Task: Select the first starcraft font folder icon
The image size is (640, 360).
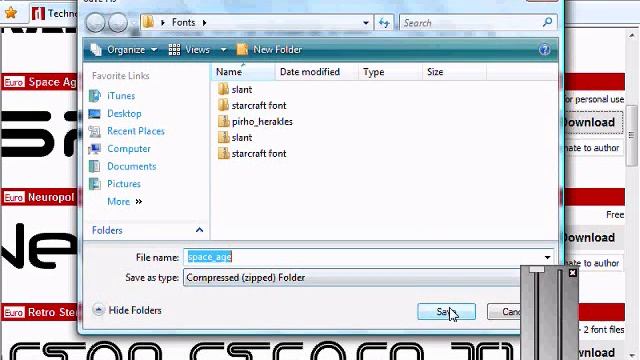Action: pyautogui.click(x=223, y=105)
